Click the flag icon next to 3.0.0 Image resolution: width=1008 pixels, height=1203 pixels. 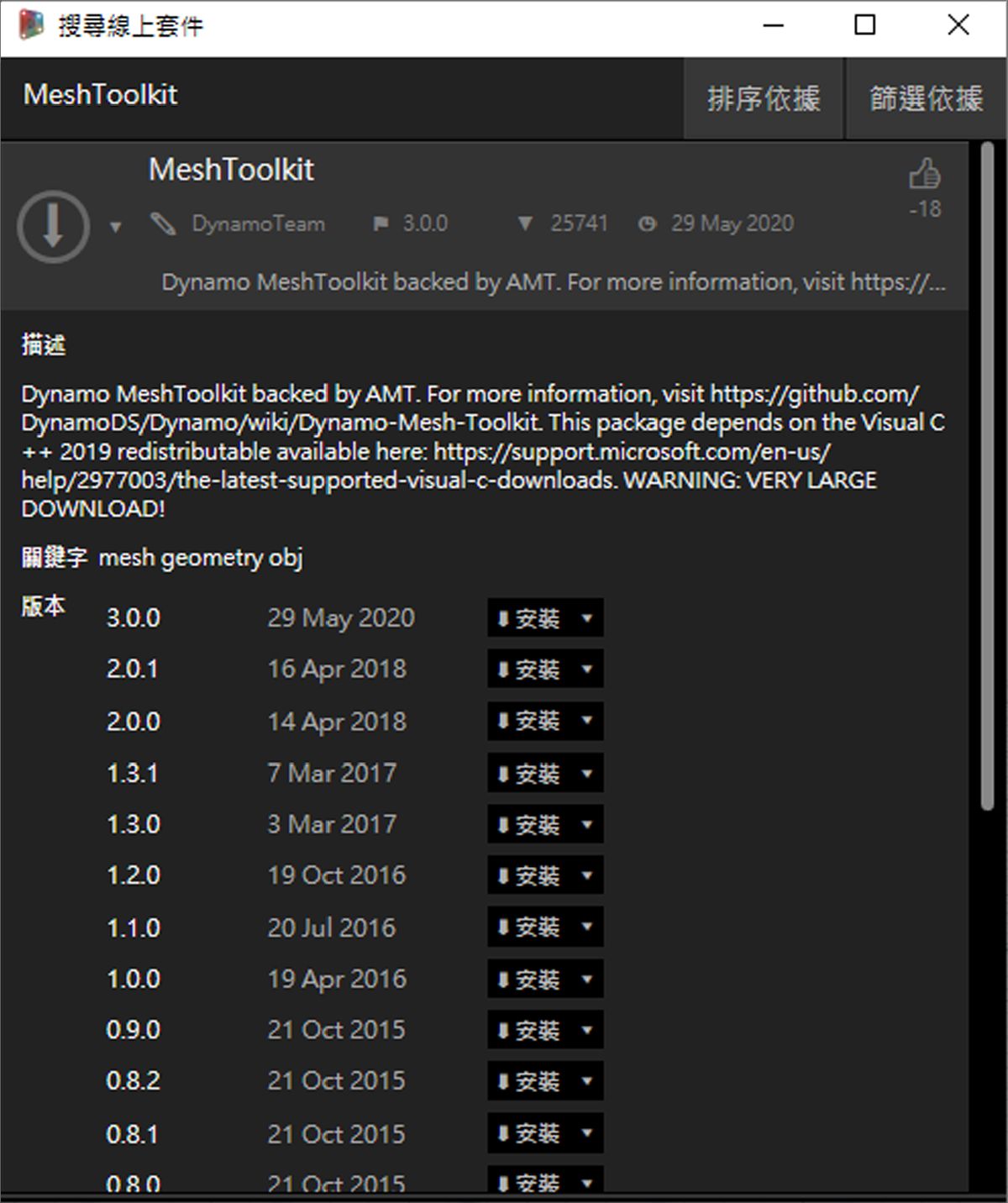pos(381,223)
